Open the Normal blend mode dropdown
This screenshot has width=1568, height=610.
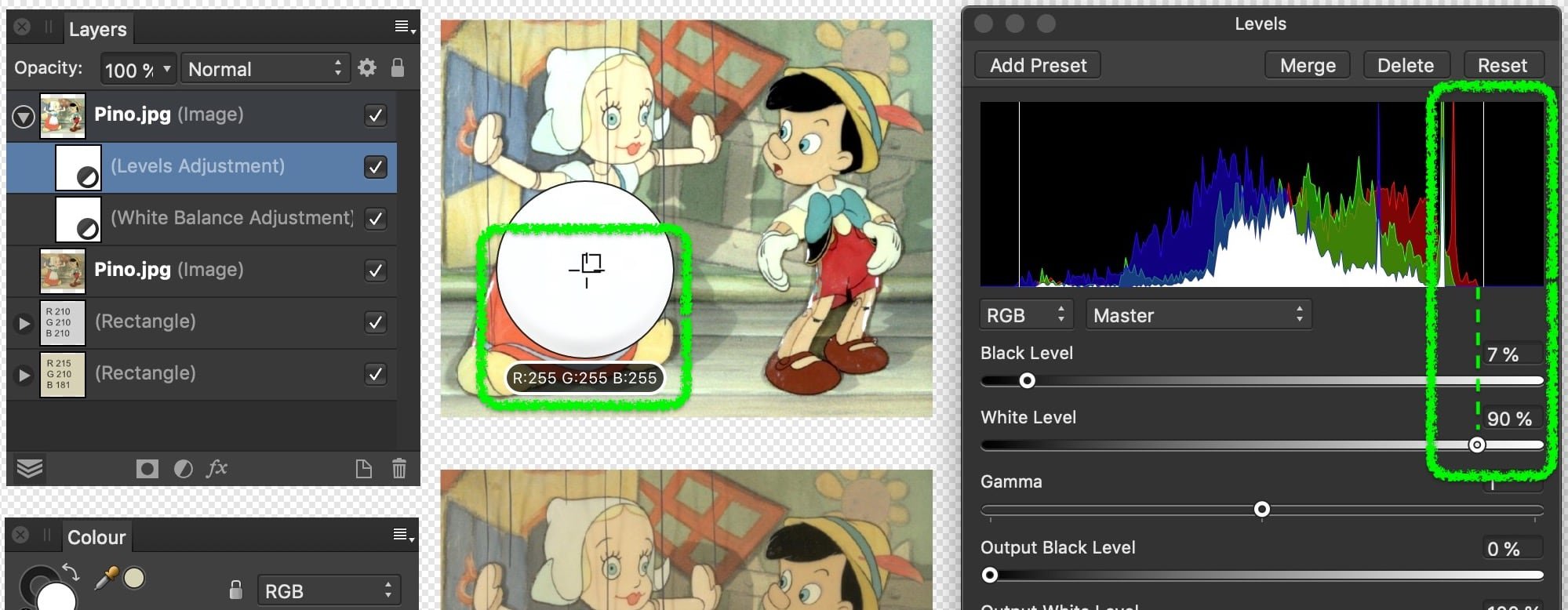pos(265,69)
